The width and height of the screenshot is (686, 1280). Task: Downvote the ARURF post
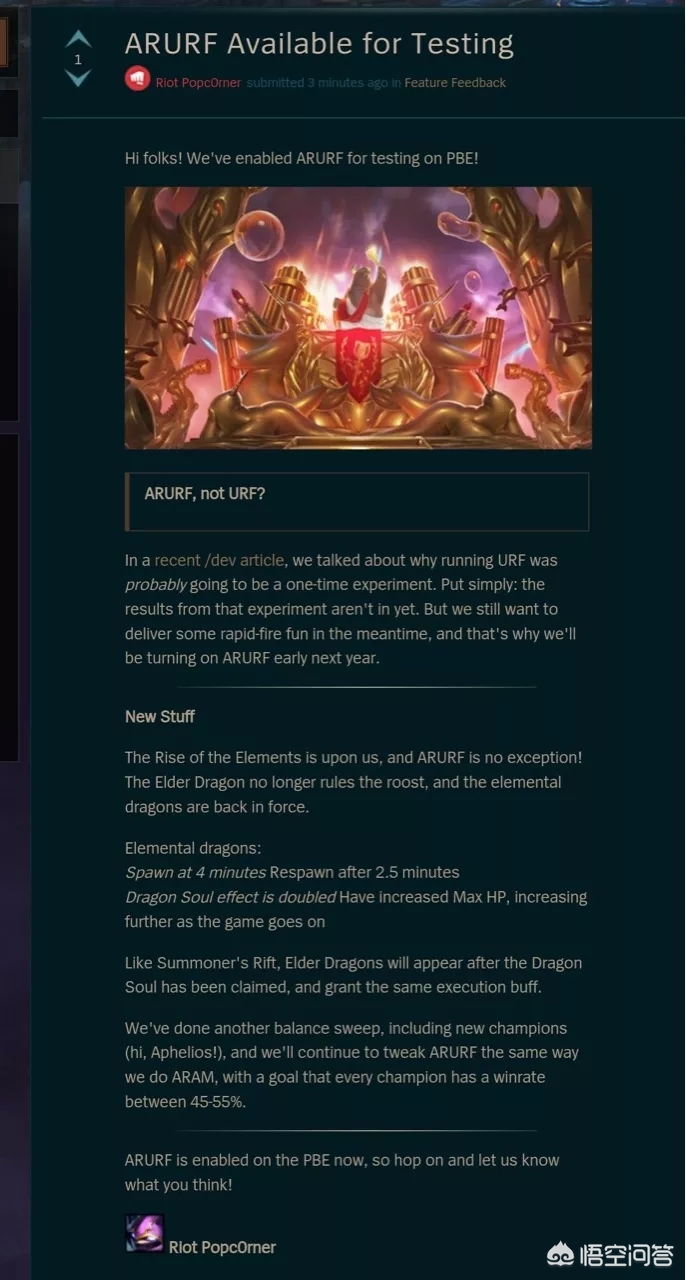coord(78,78)
